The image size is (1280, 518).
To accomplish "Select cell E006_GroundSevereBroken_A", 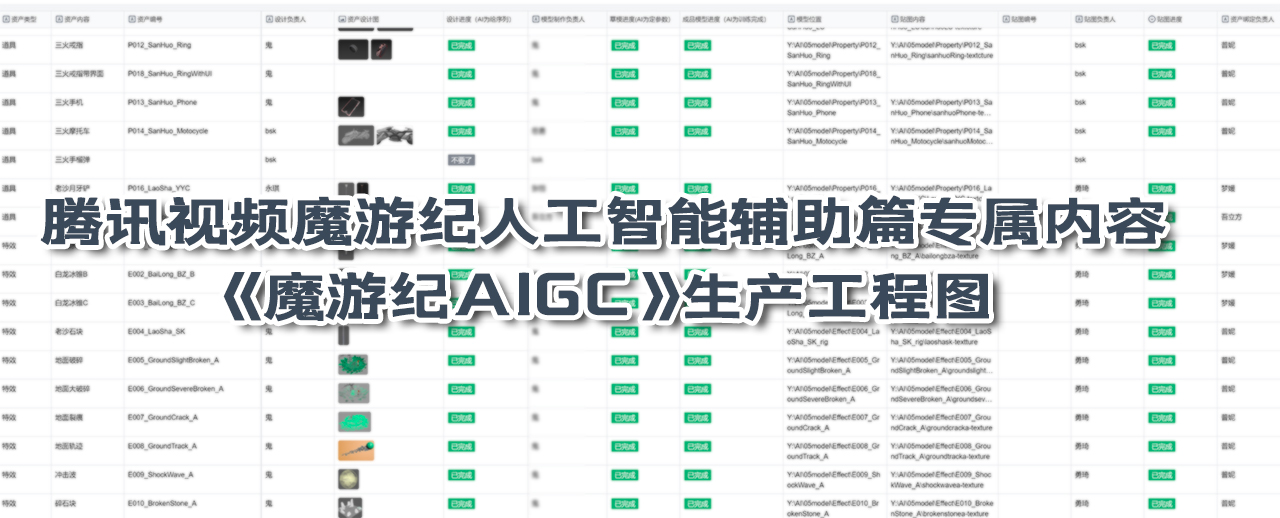I will 176,388.
